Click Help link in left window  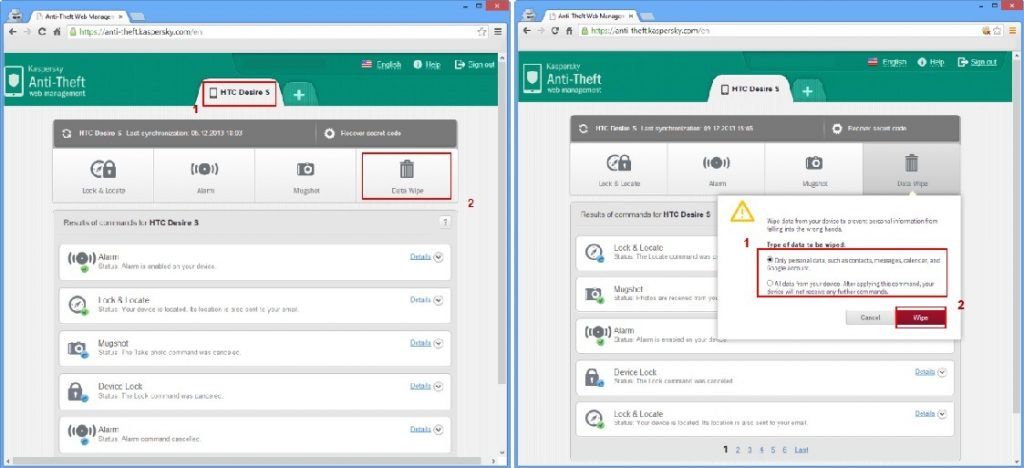point(427,65)
